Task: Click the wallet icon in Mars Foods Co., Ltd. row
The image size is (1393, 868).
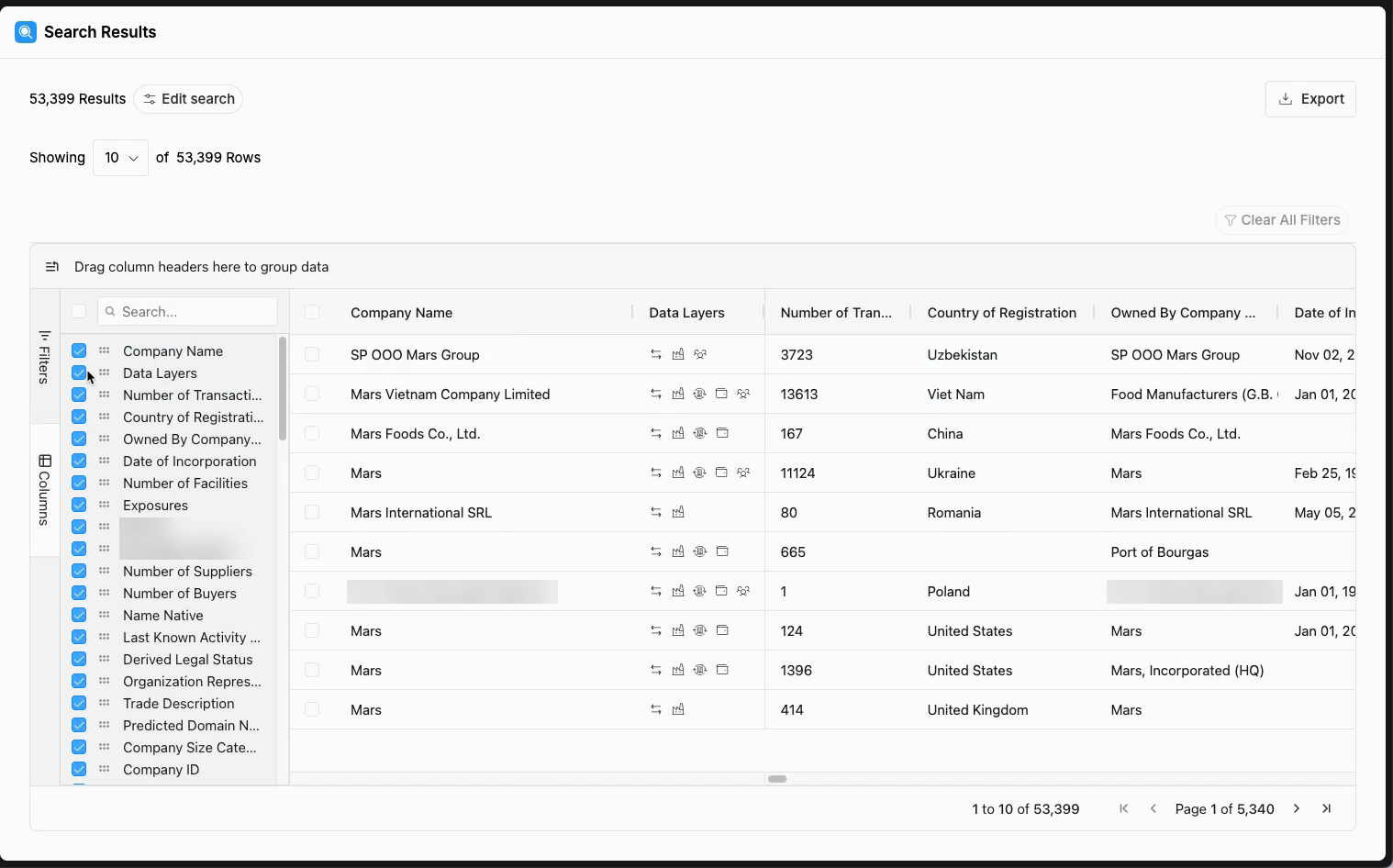Action: [722, 433]
